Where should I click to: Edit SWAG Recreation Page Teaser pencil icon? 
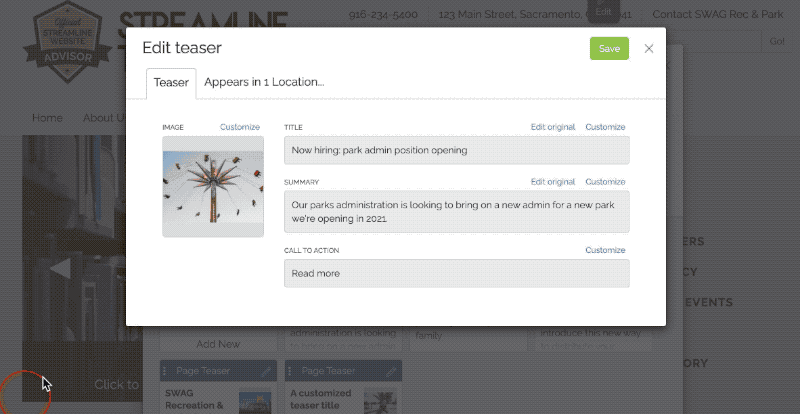tap(266, 371)
